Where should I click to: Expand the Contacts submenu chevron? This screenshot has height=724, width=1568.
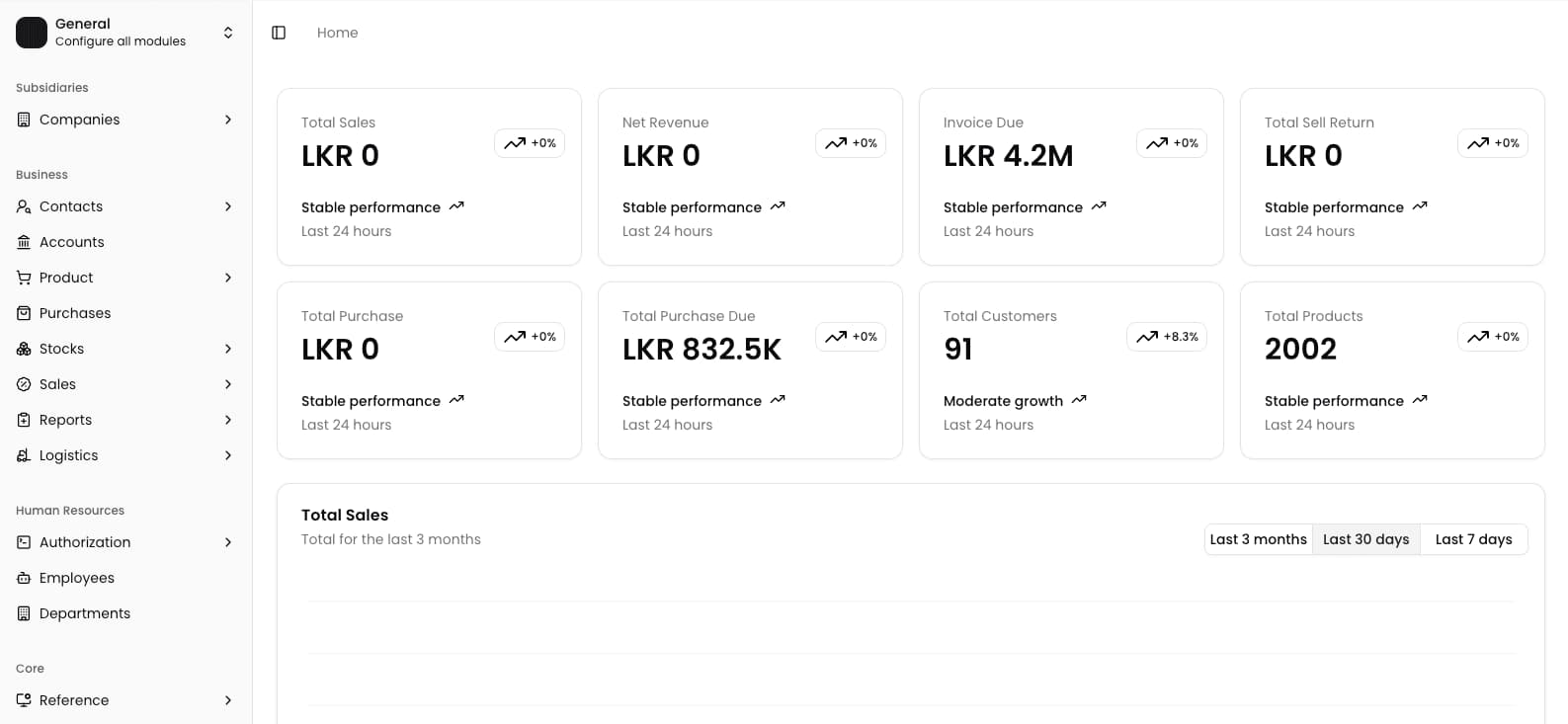point(228,206)
